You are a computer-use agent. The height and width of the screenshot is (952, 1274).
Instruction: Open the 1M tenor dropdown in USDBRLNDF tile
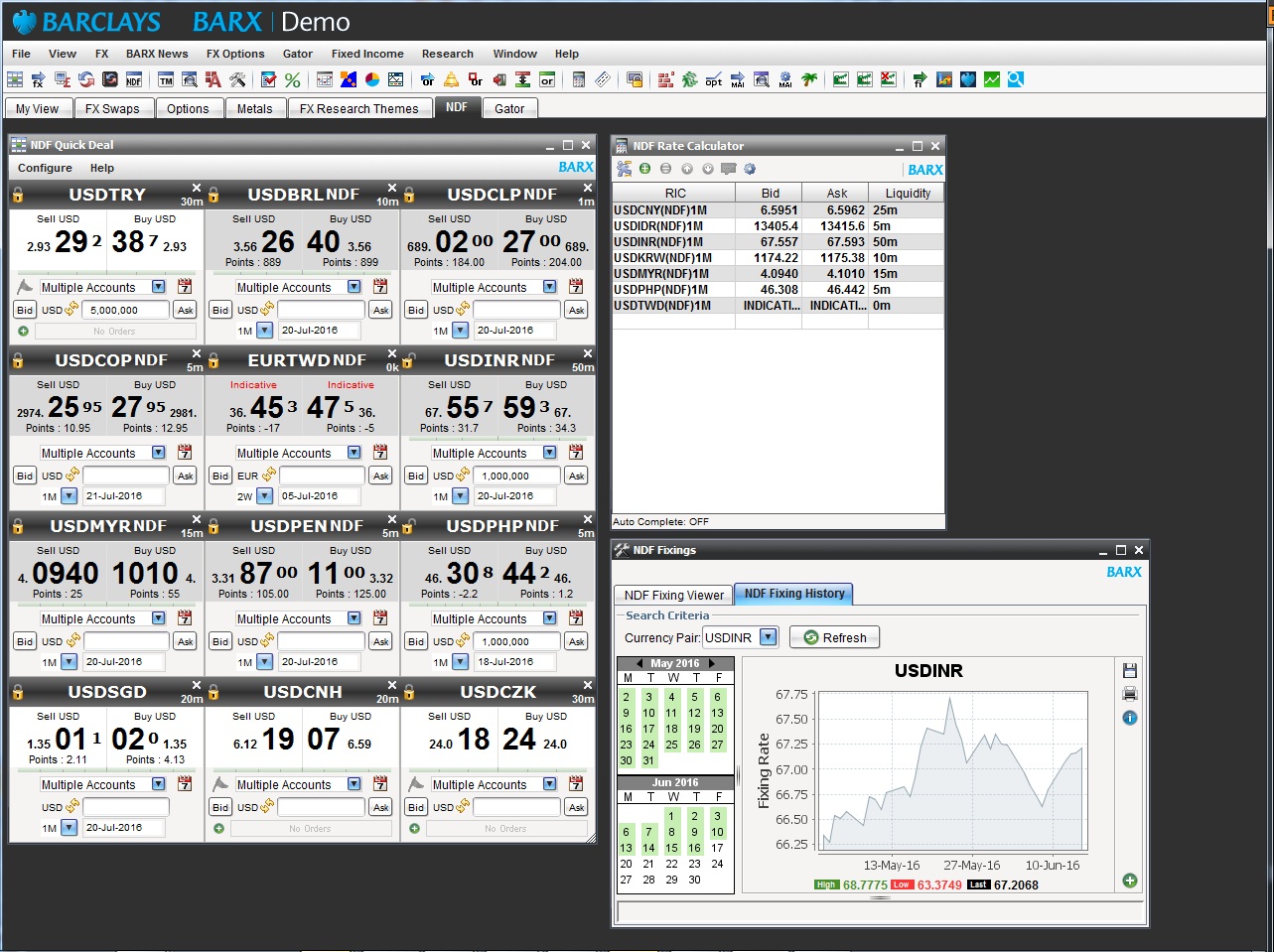[264, 331]
